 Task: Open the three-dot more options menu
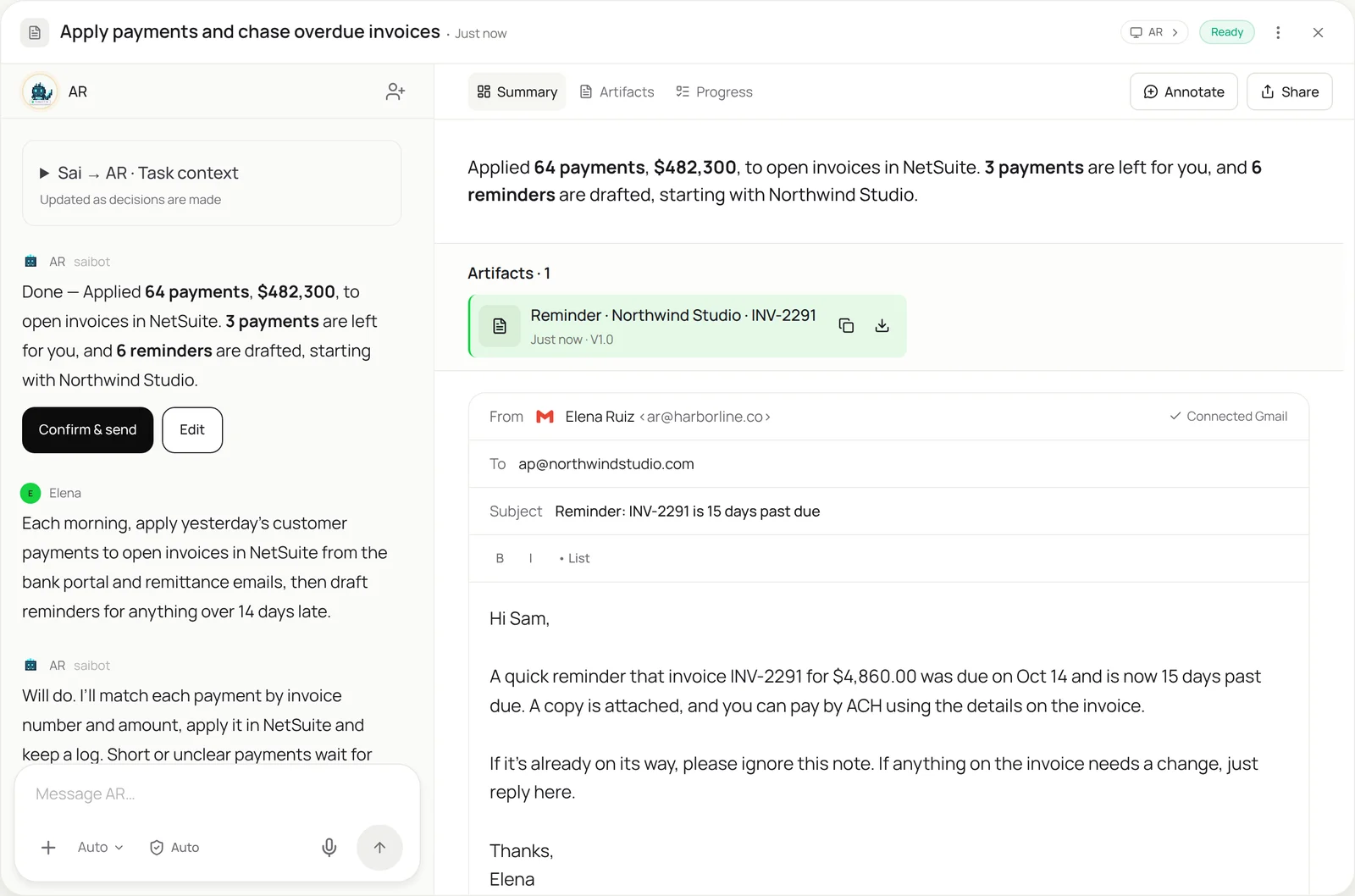1278,32
